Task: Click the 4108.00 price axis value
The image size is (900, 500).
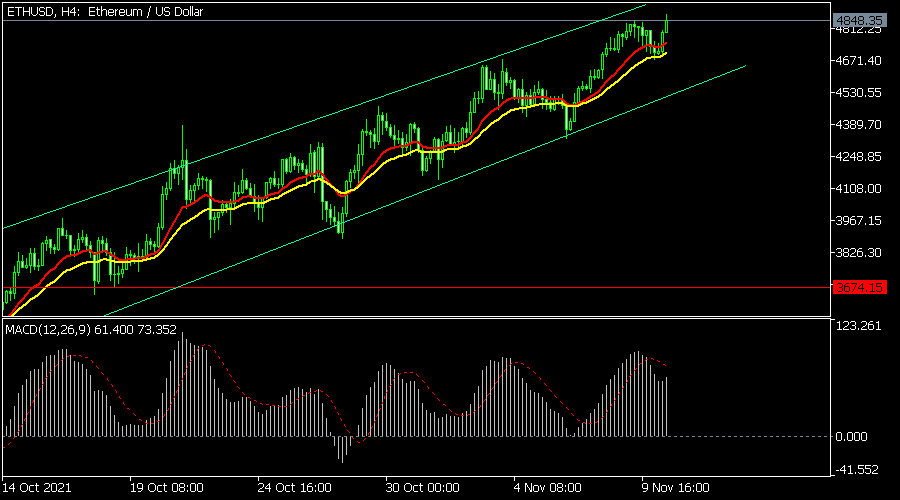Action: click(858, 188)
